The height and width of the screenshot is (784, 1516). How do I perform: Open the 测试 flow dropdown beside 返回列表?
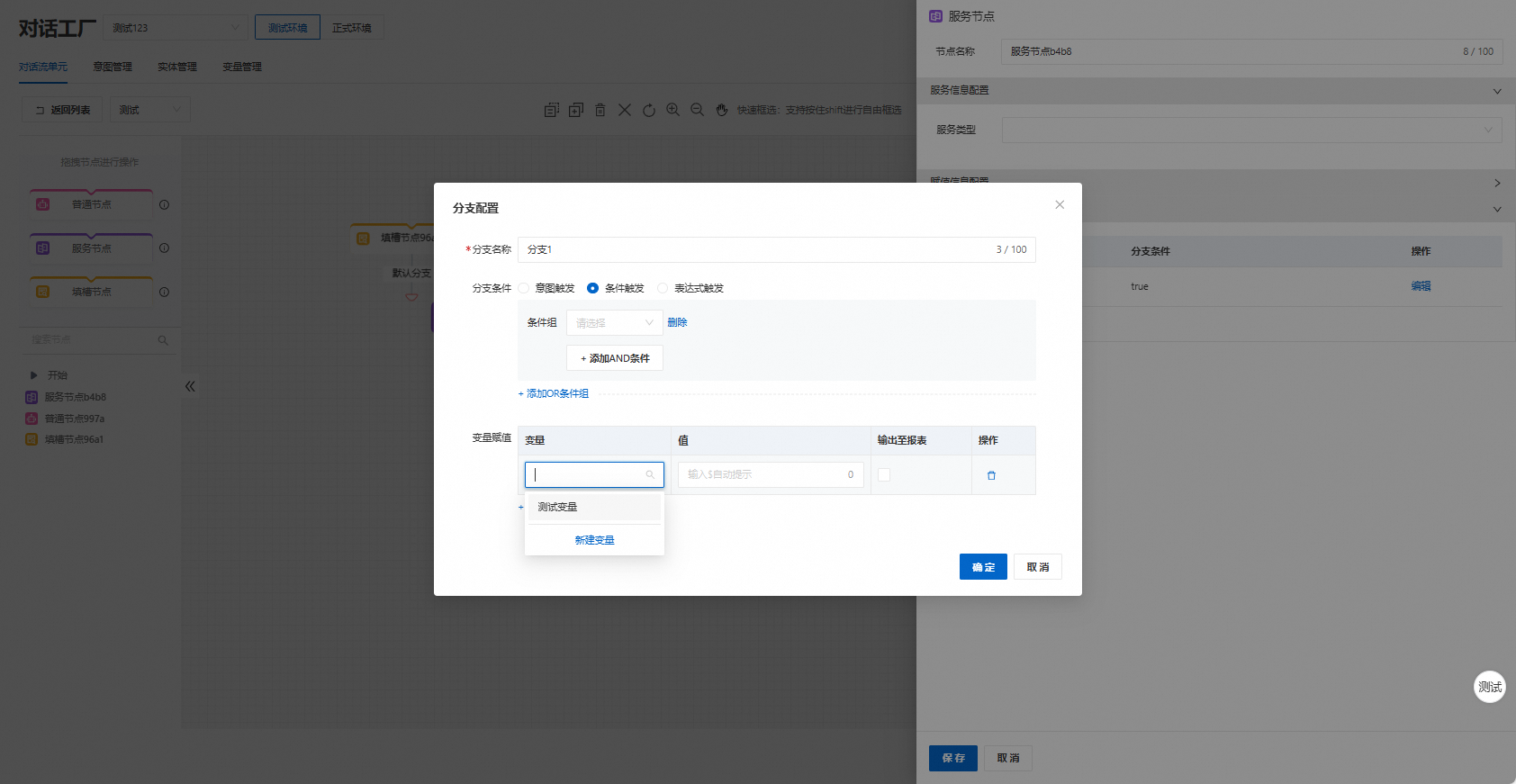[x=150, y=110]
